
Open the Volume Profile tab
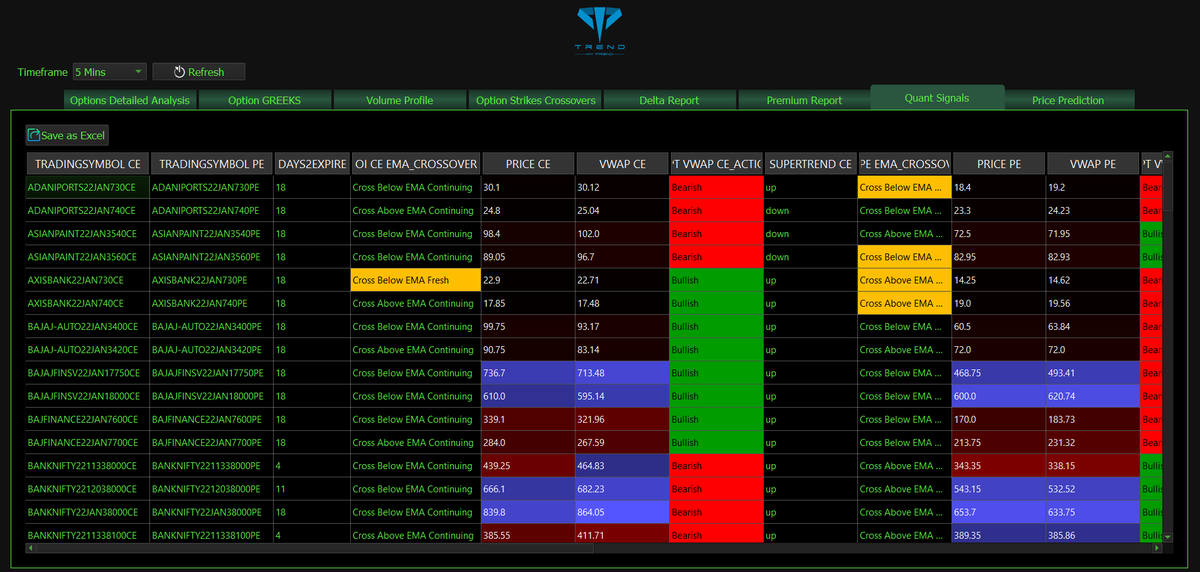[x=399, y=100]
